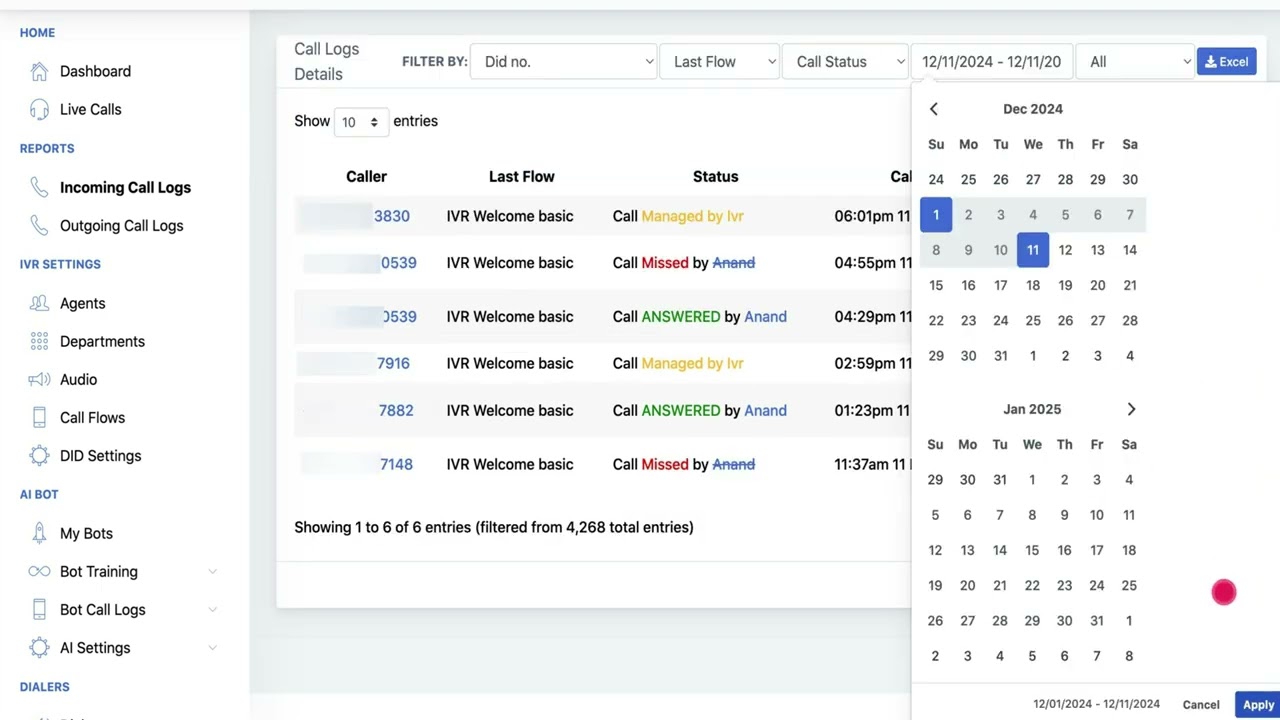Select December 11 in Dec 2024 calendar
Screen dimensions: 1280x720
click(1033, 250)
